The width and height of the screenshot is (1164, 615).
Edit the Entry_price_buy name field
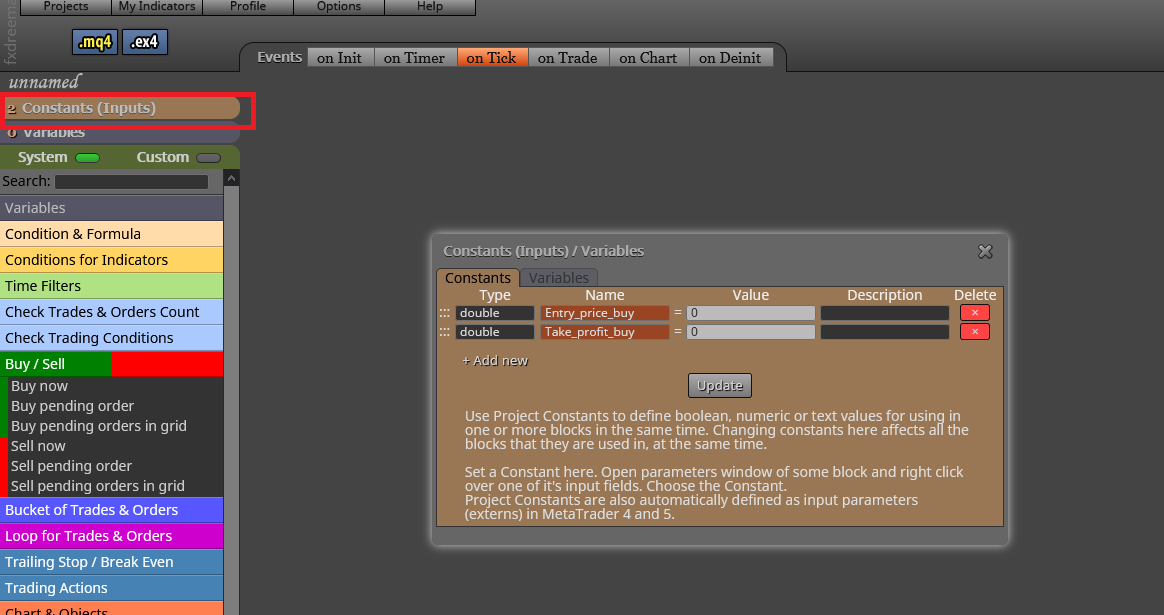(604, 313)
